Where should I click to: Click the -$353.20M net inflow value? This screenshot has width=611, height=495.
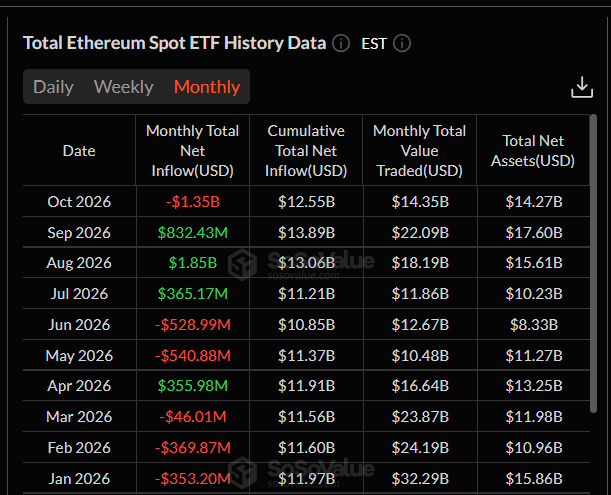pyautogui.click(x=192, y=478)
